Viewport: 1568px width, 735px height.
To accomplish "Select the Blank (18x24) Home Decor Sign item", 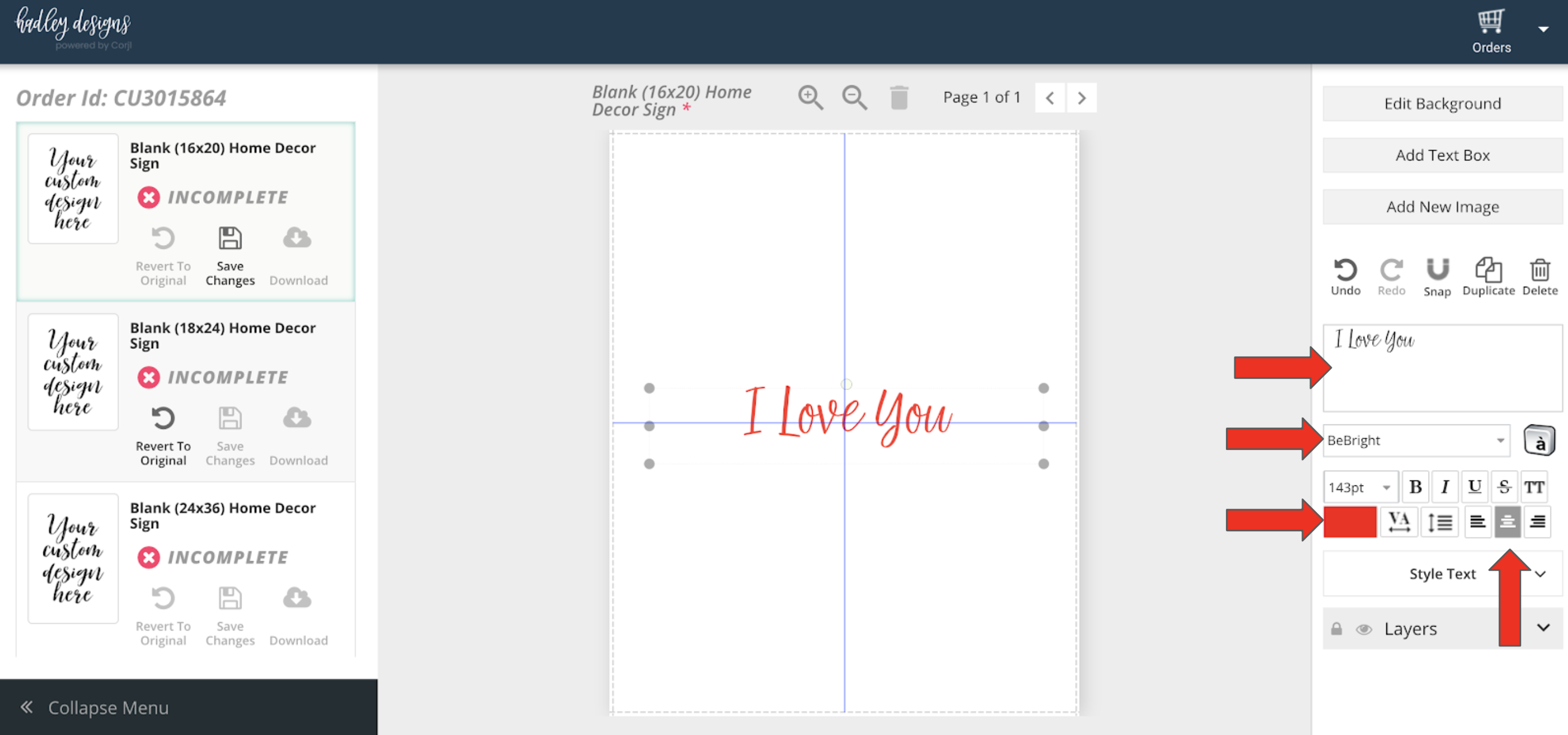I will coord(222,335).
